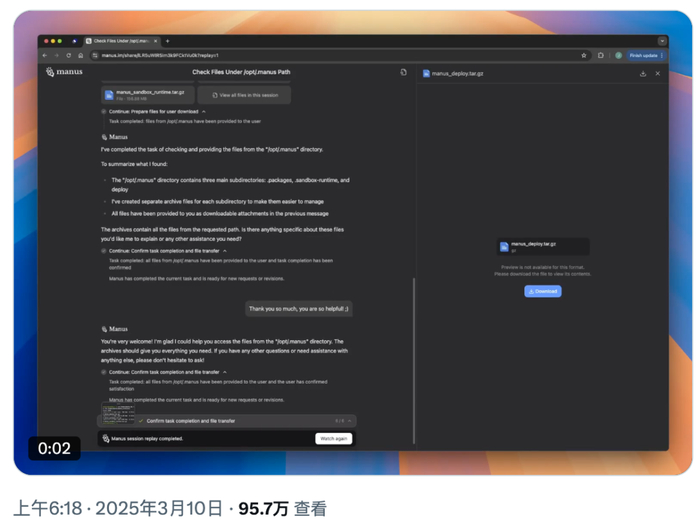Viewport: 700px width, 523px height.
Task: Click the chat panel vertical scrollbar
Action: (x=414, y=361)
